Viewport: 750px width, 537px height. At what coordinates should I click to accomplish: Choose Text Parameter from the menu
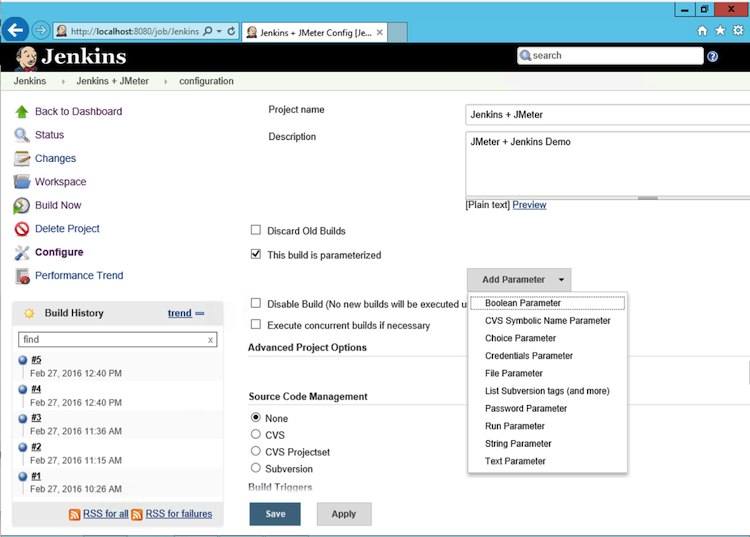[x=547, y=461]
